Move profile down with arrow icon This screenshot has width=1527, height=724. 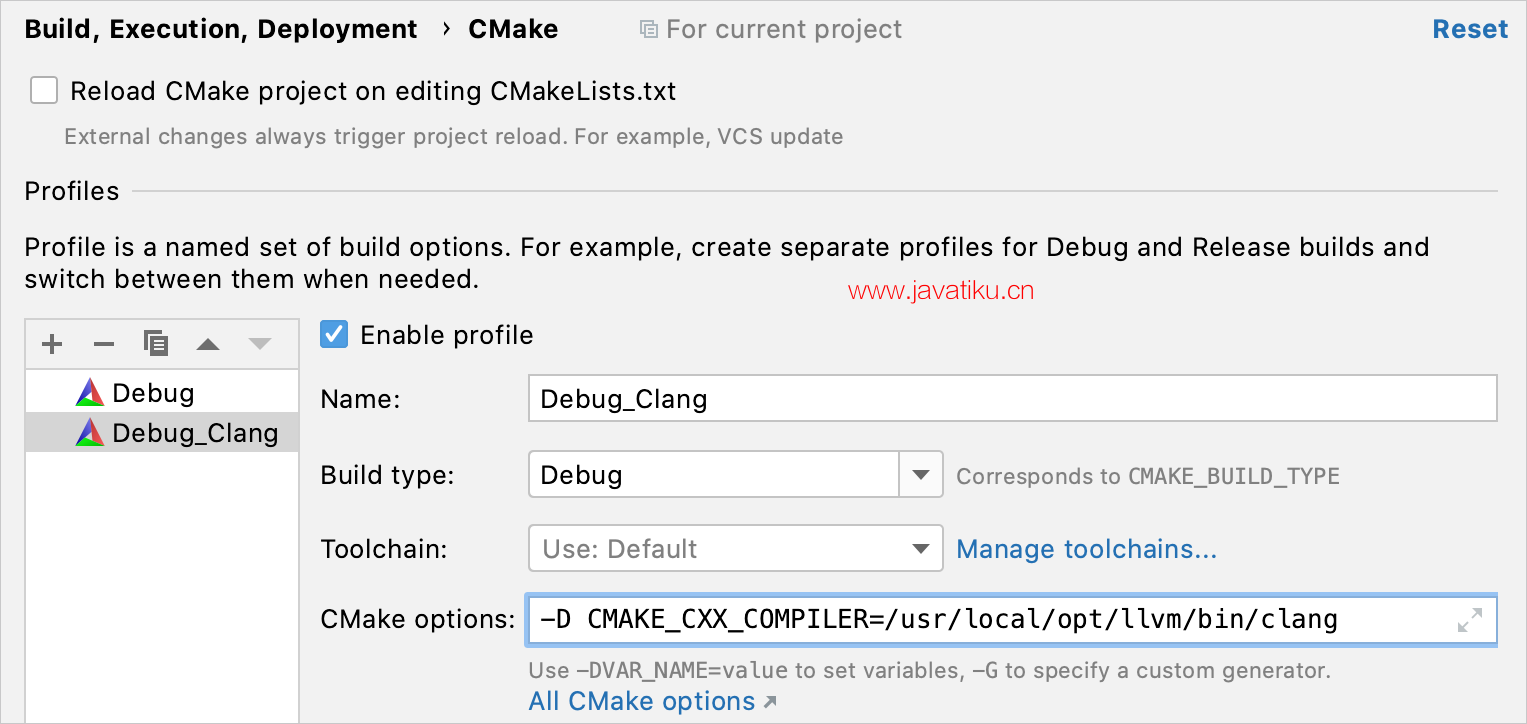tap(260, 344)
